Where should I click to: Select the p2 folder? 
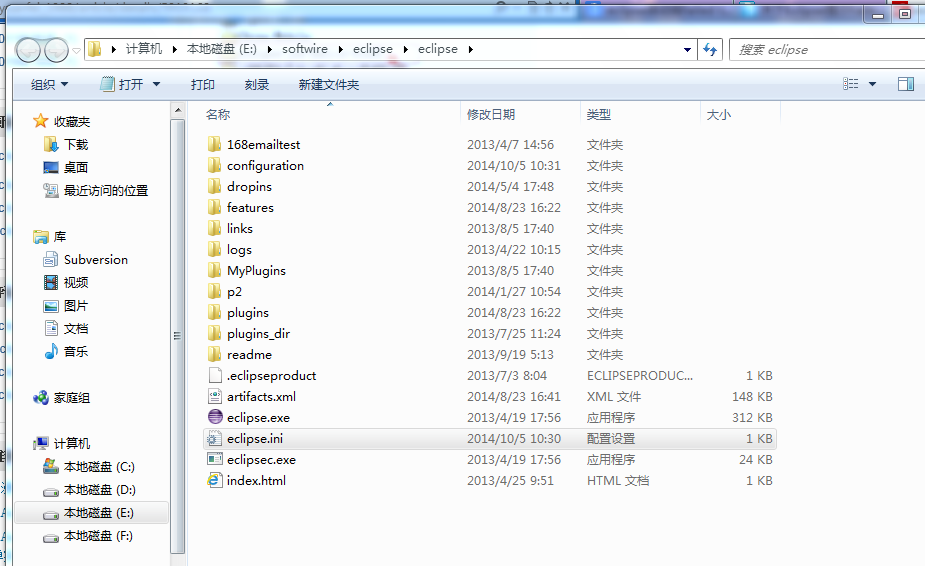click(x=234, y=292)
